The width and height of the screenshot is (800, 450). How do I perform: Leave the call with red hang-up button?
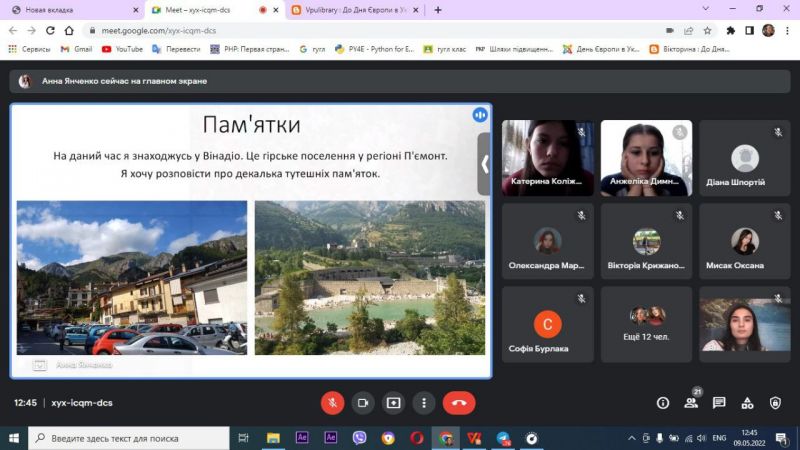[459, 403]
